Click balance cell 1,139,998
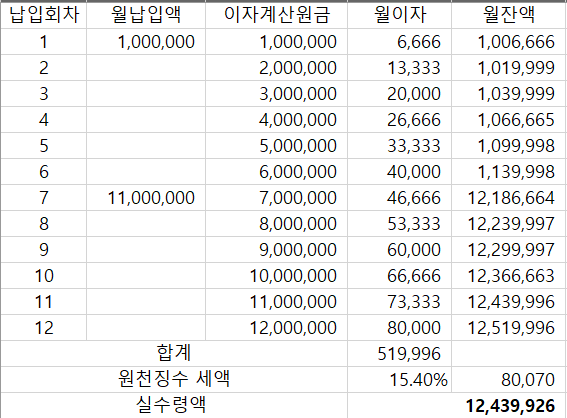Viewport: 567px width, 418px height. click(x=509, y=172)
